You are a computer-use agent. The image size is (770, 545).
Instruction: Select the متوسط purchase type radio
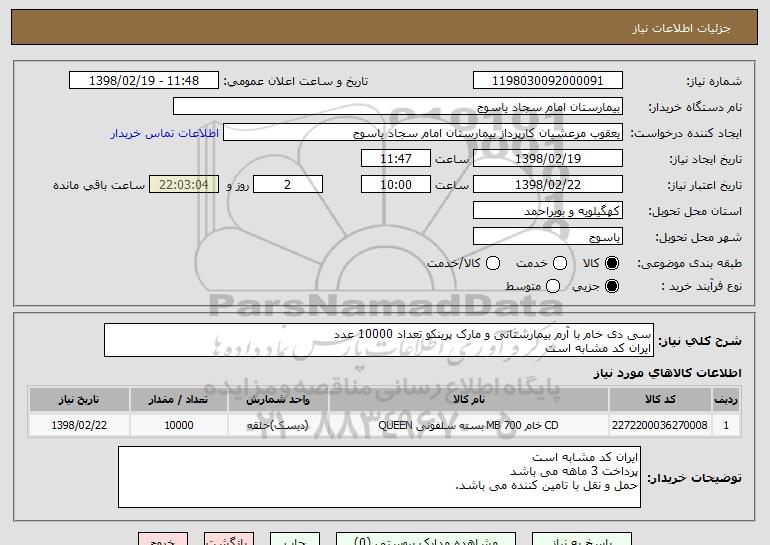click(553, 286)
